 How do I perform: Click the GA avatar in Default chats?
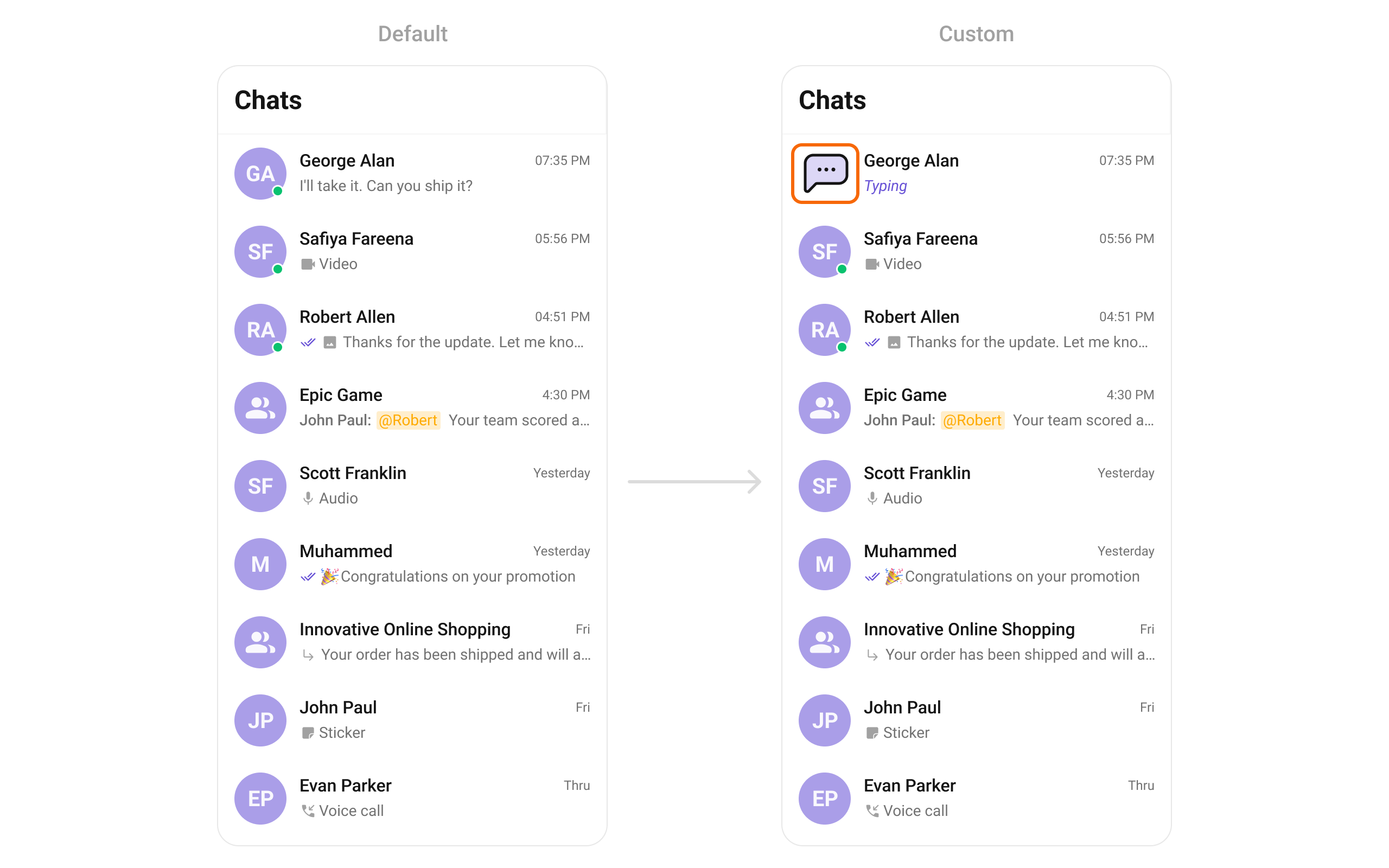click(260, 174)
